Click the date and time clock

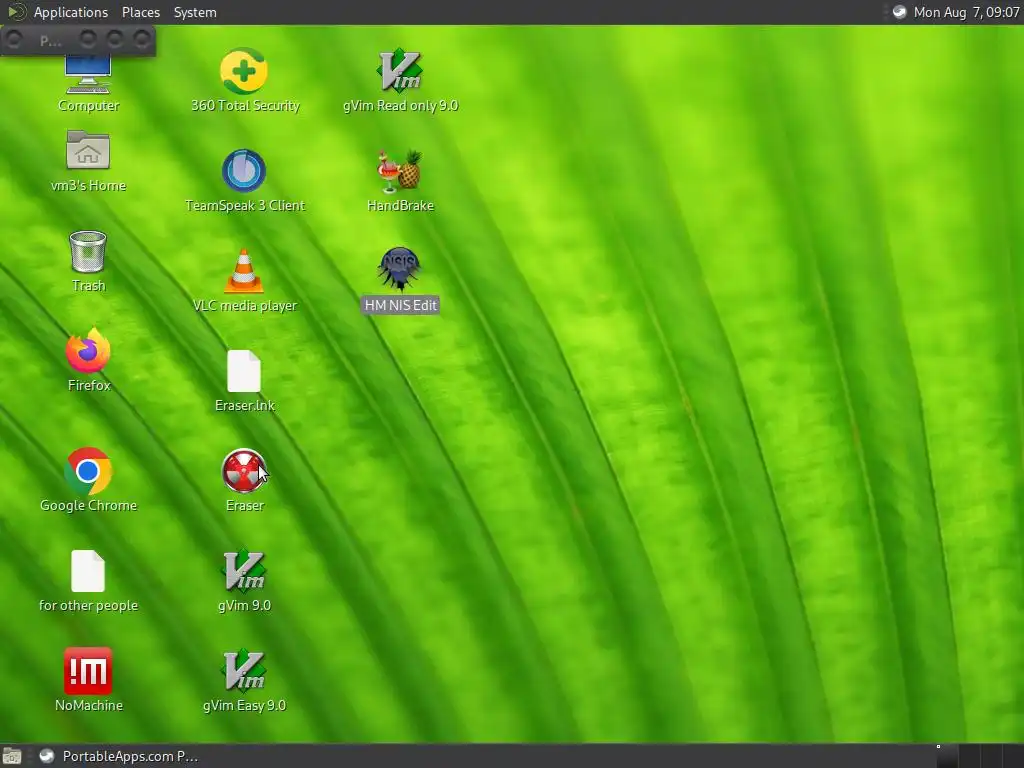pyautogui.click(x=967, y=12)
